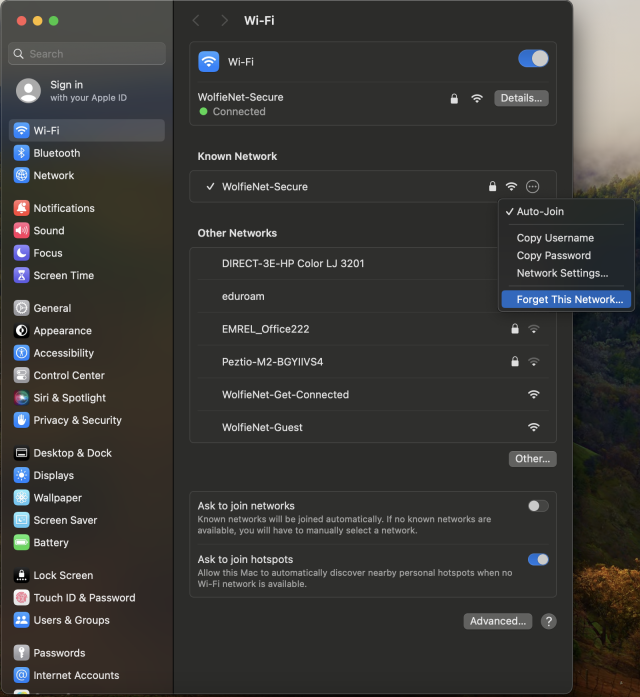Select Forget This Network… menu item
This screenshot has height=697, width=640.
[566, 299]
